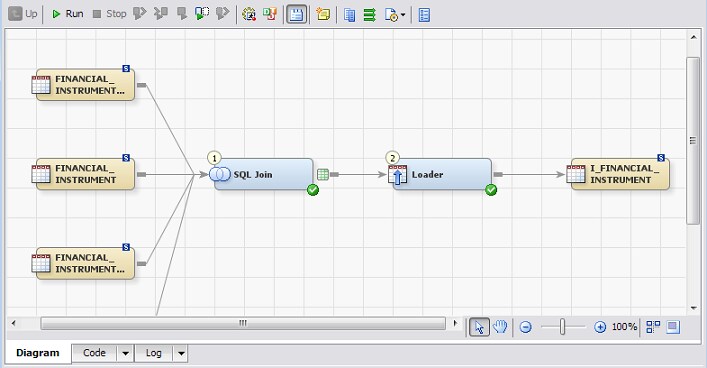
Task: Click the green horizontal bars layout icon
Action: coord(369,15)
